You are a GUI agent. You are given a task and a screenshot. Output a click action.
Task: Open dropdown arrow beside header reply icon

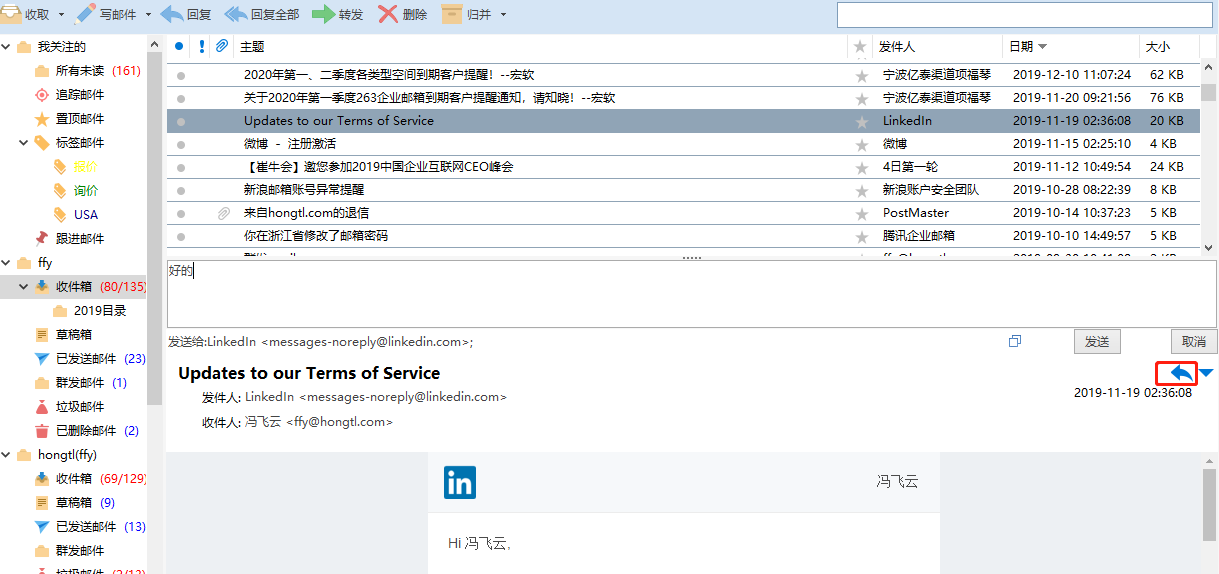coord(1206,374)
